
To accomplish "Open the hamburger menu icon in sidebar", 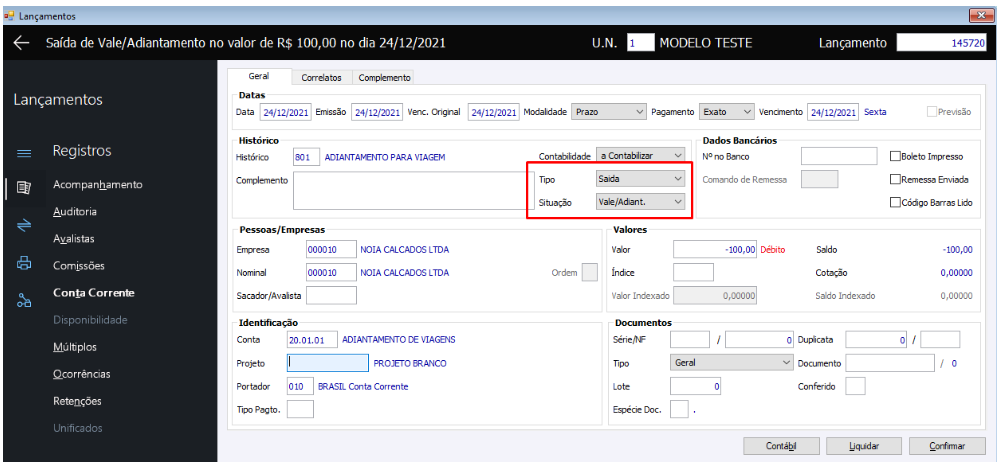I will pos(24,153).
